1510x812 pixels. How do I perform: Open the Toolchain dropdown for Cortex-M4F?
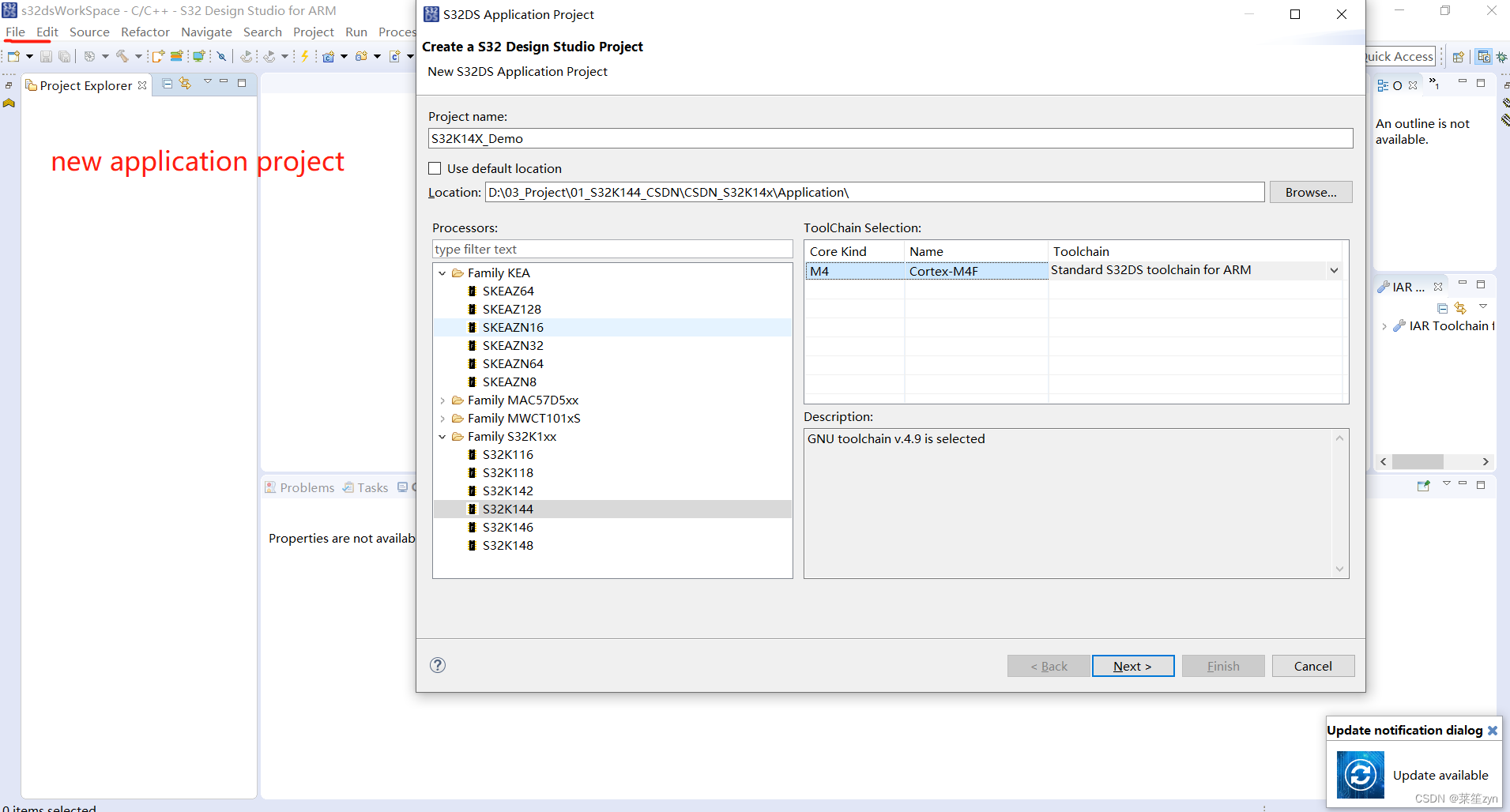(x=1334, y=270)
